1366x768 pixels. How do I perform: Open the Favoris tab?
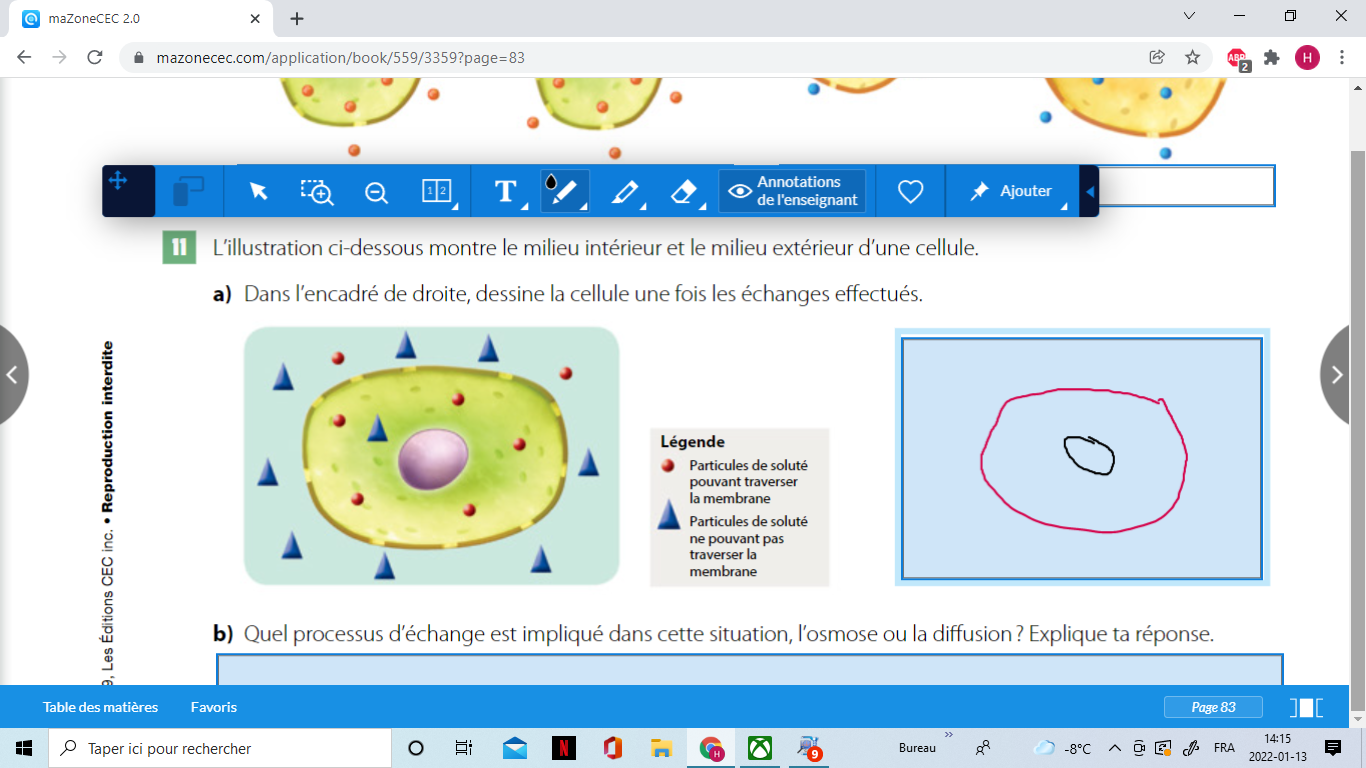point(214,707)
